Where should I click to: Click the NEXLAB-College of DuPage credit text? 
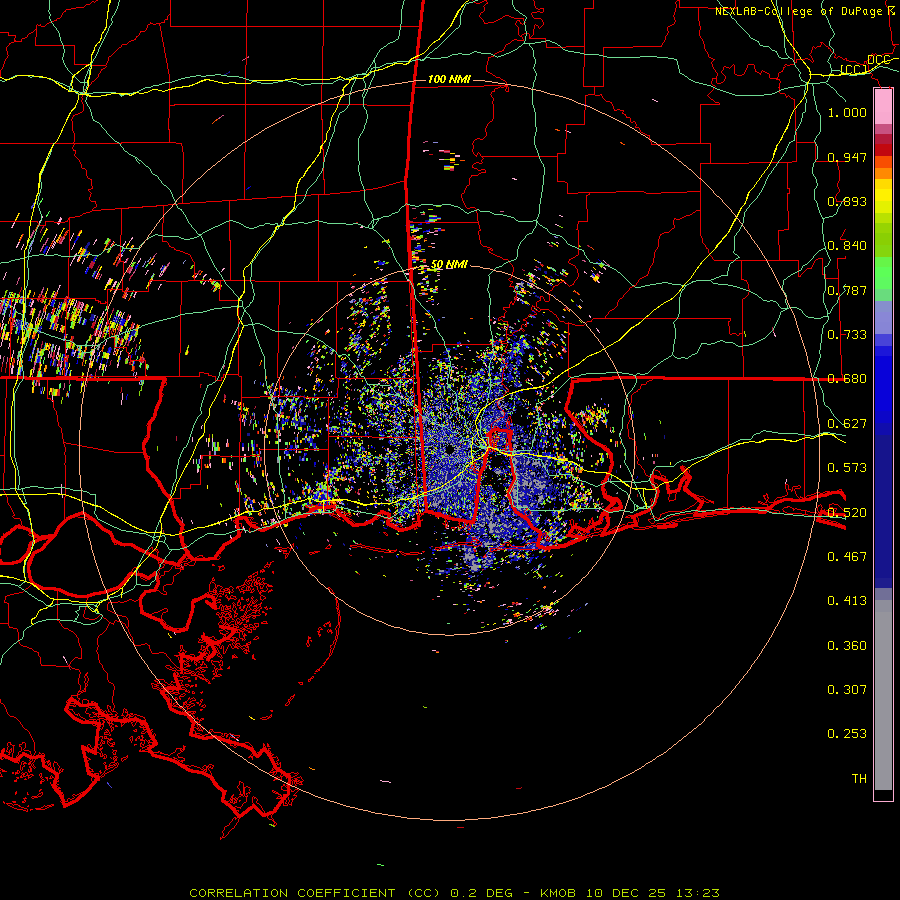point(800,11)
